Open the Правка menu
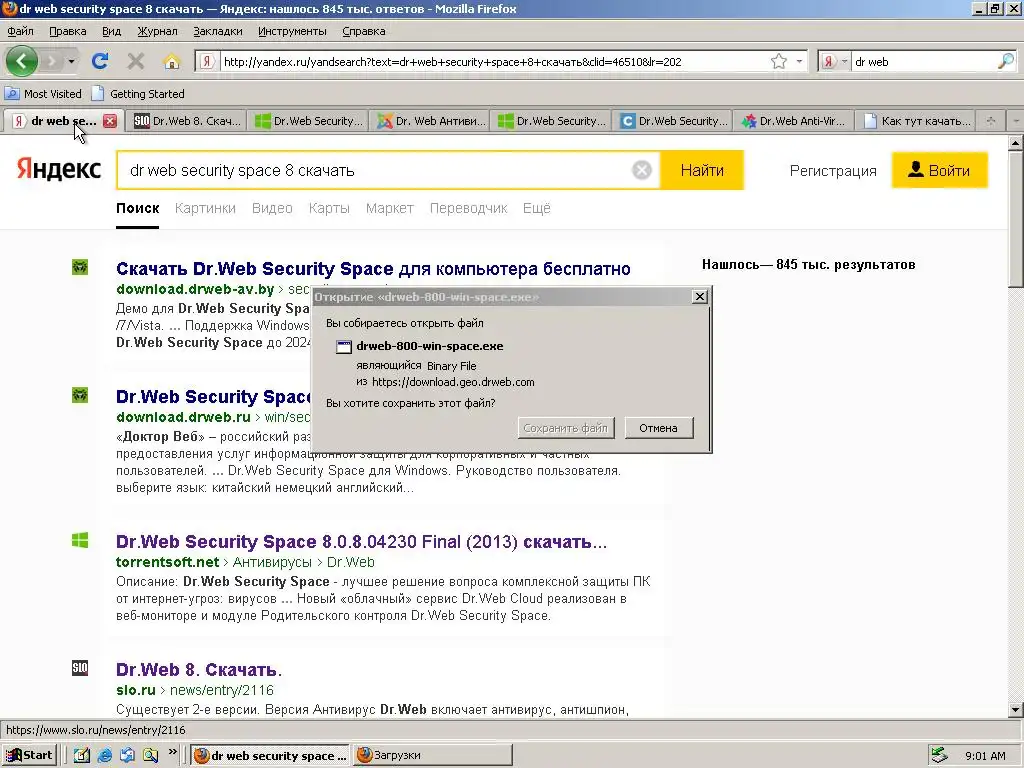The image size is (1024, 768). point(67,31)
